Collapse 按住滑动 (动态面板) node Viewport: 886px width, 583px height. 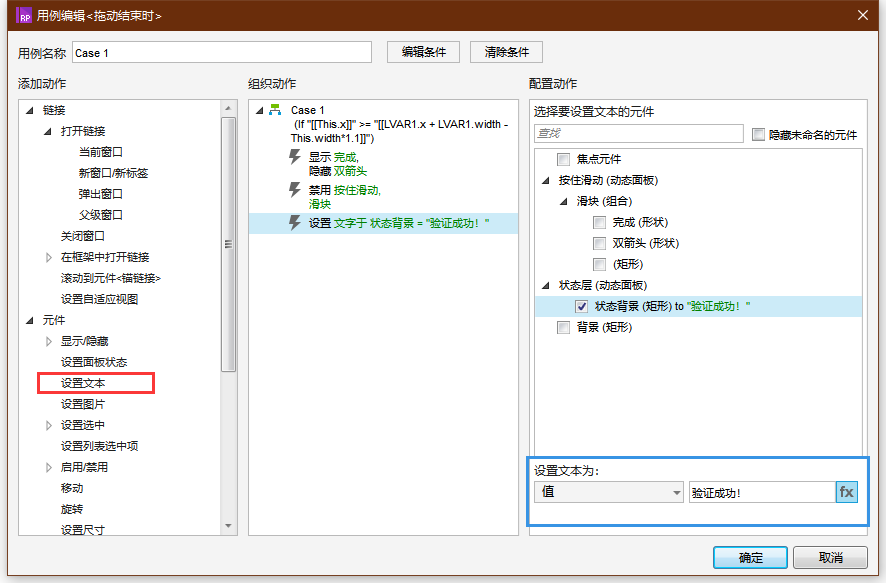click(x=546, y=180)
